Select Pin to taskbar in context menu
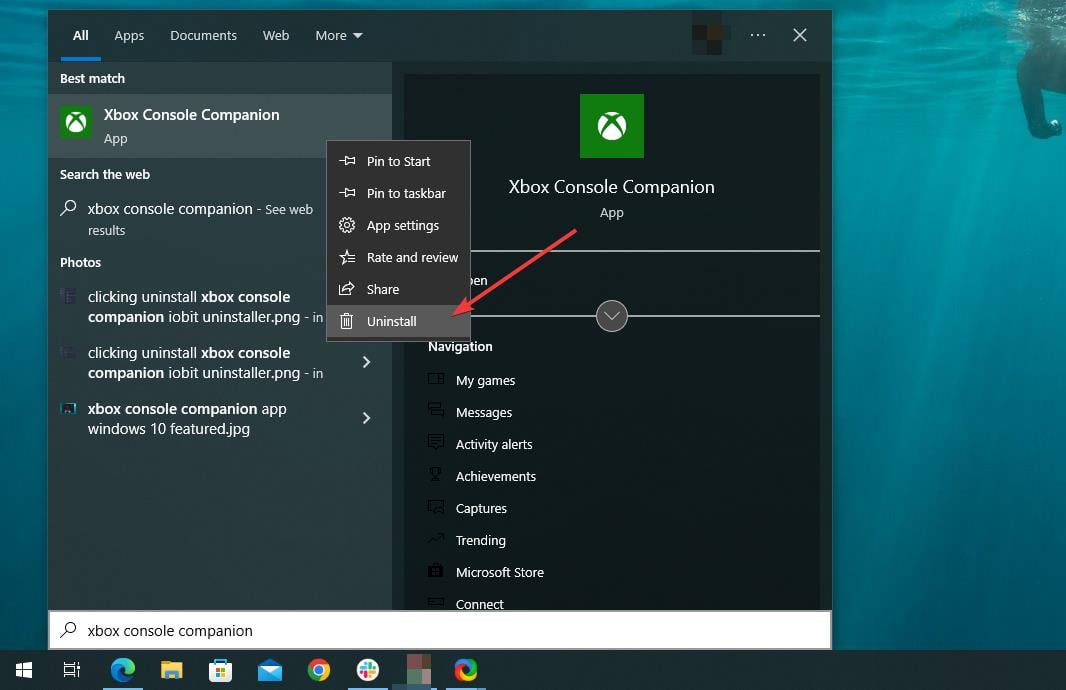Viewport: 1066px width, 690px height. 398,193
